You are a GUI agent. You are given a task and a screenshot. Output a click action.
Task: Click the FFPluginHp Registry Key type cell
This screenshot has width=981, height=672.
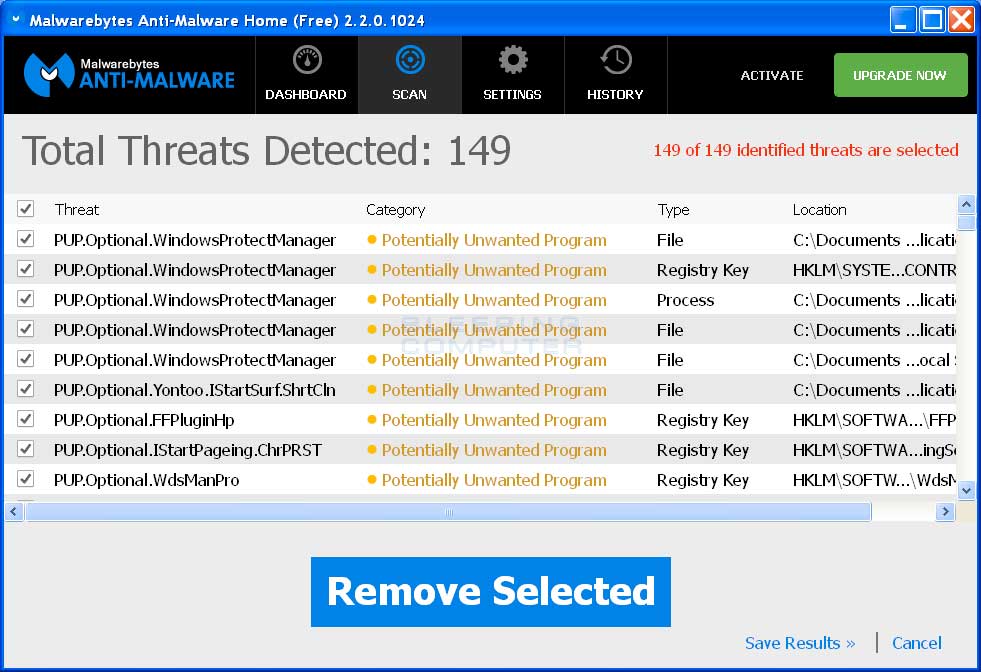coord(703,420)
